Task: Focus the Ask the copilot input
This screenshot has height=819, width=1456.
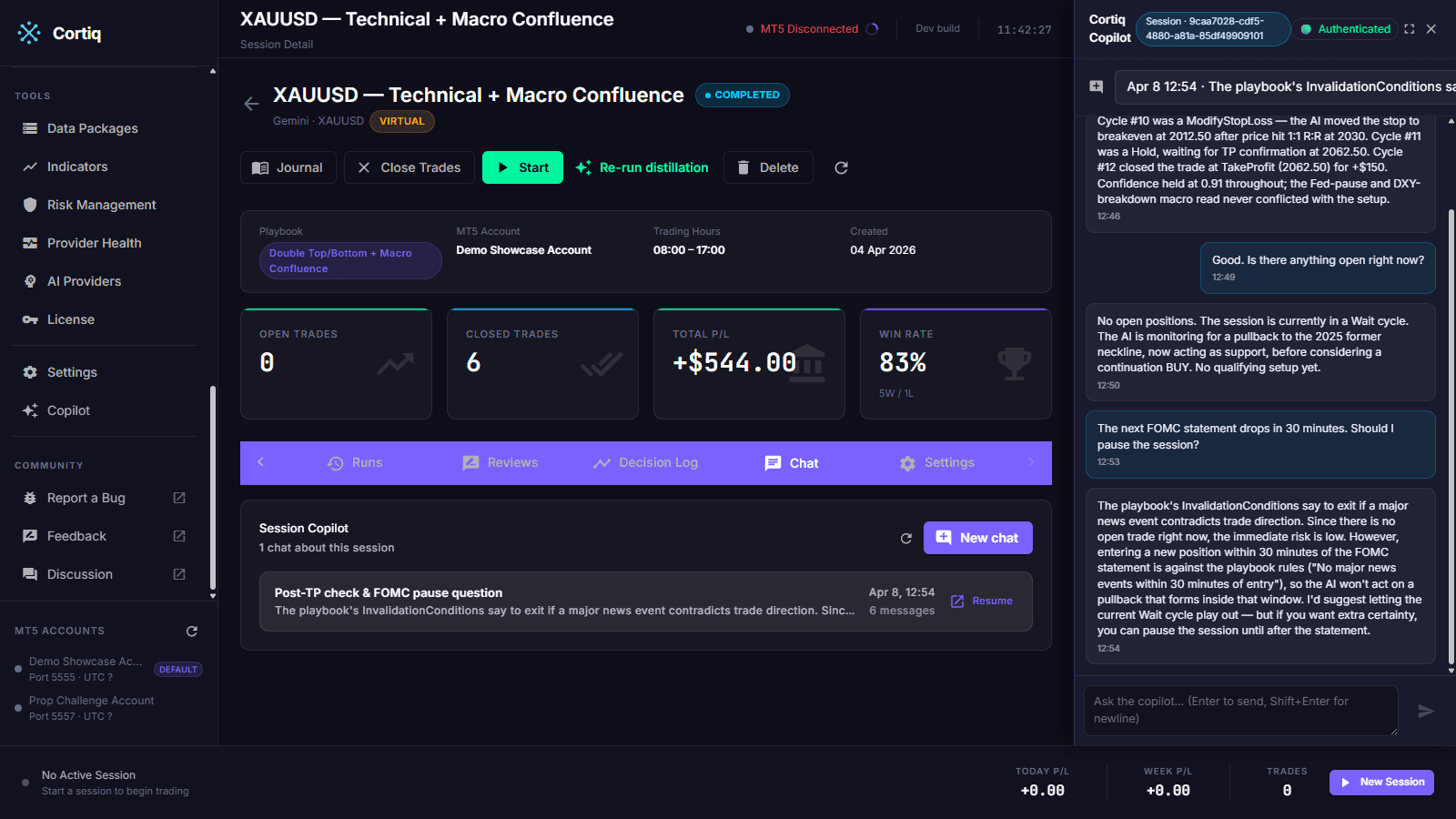Action: 1241,710
